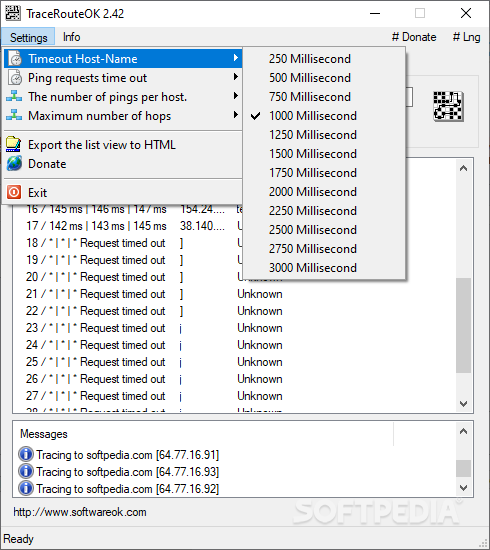Click Unknown host name in hop 21 row
490x550 pixels.
pos(260,294)
